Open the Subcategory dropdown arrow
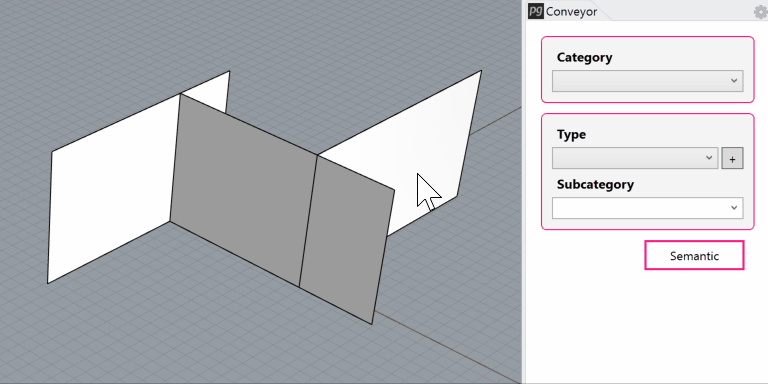The image size is (768, 384). coord(734,208)
